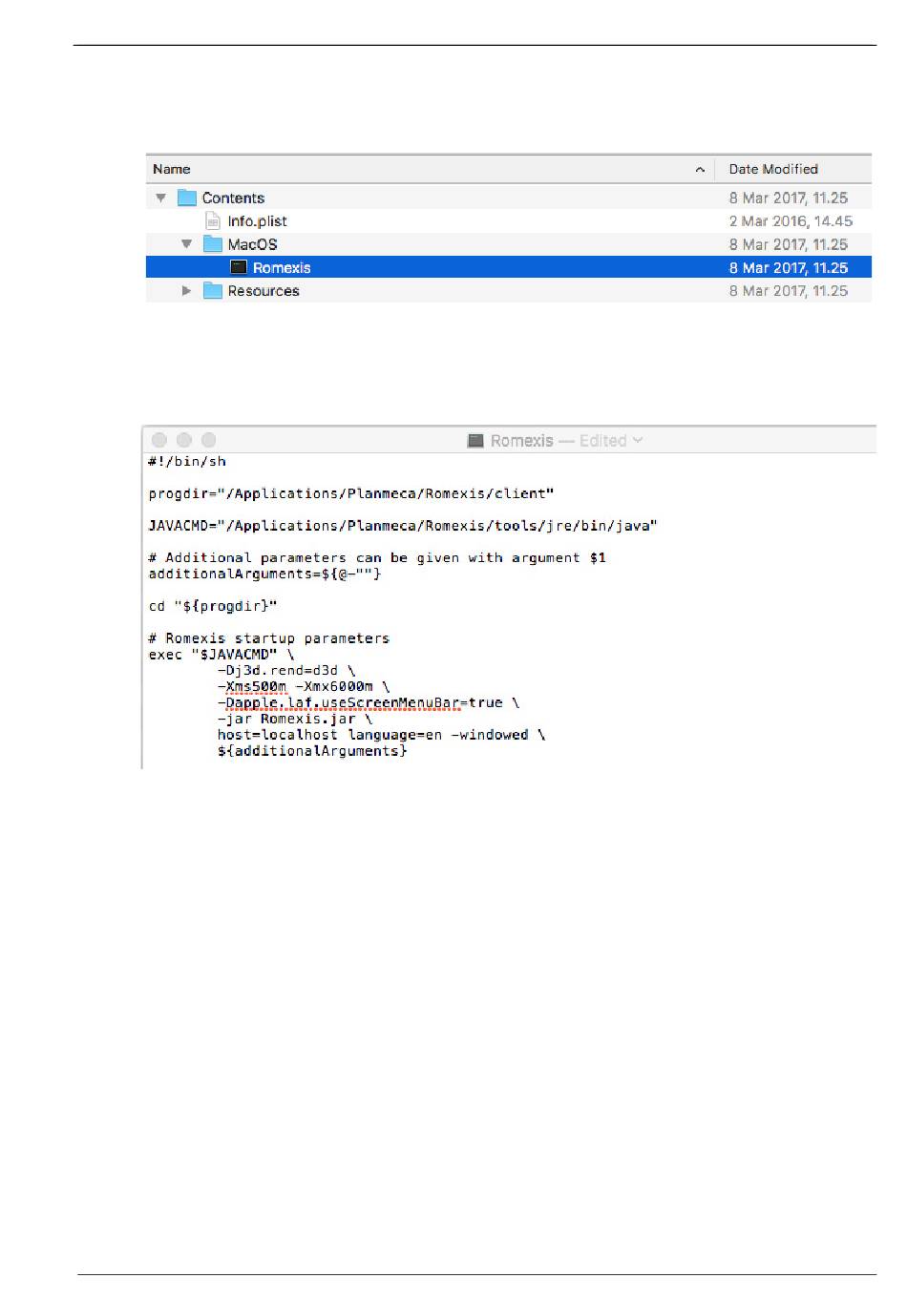
Task: Select the MacOS folder name
Action: point(252,244)
